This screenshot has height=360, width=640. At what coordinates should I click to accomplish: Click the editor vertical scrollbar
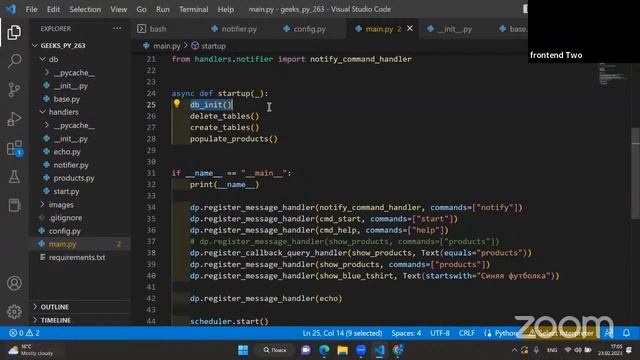tap(636, 173)
